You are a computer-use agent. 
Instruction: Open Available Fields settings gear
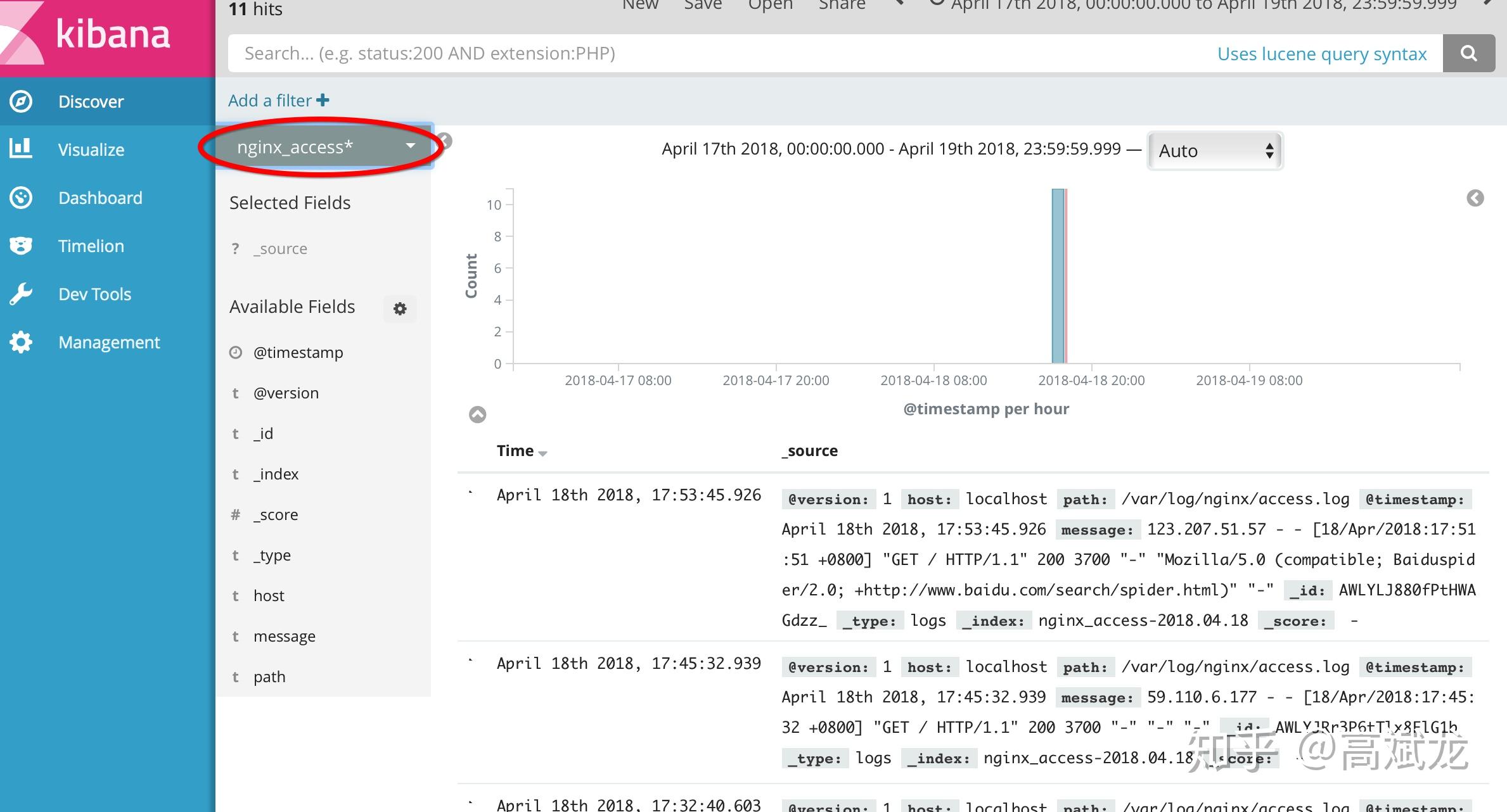tap(400, 308)
